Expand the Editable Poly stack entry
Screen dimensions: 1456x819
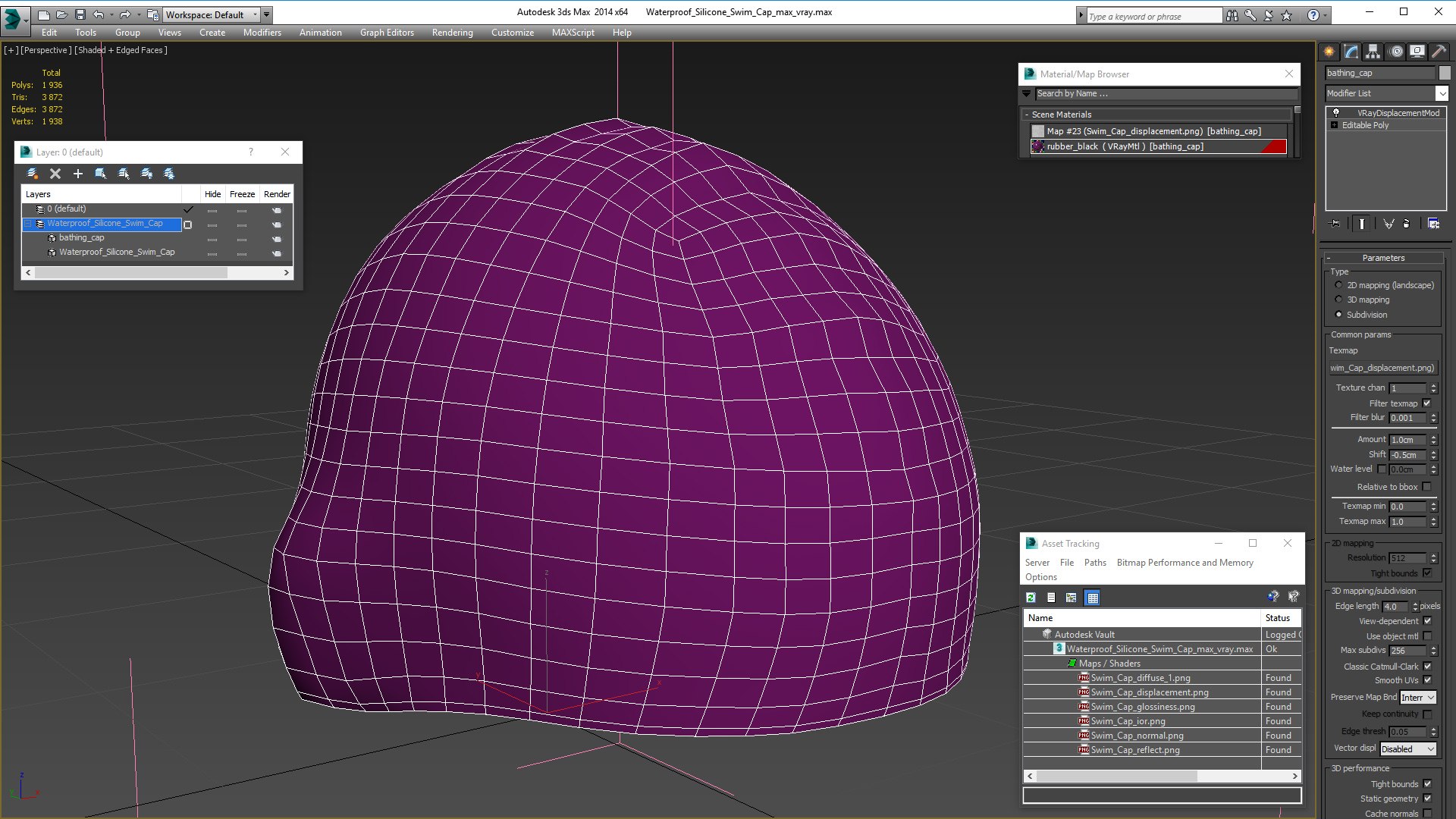click(x=1334, y=125)
